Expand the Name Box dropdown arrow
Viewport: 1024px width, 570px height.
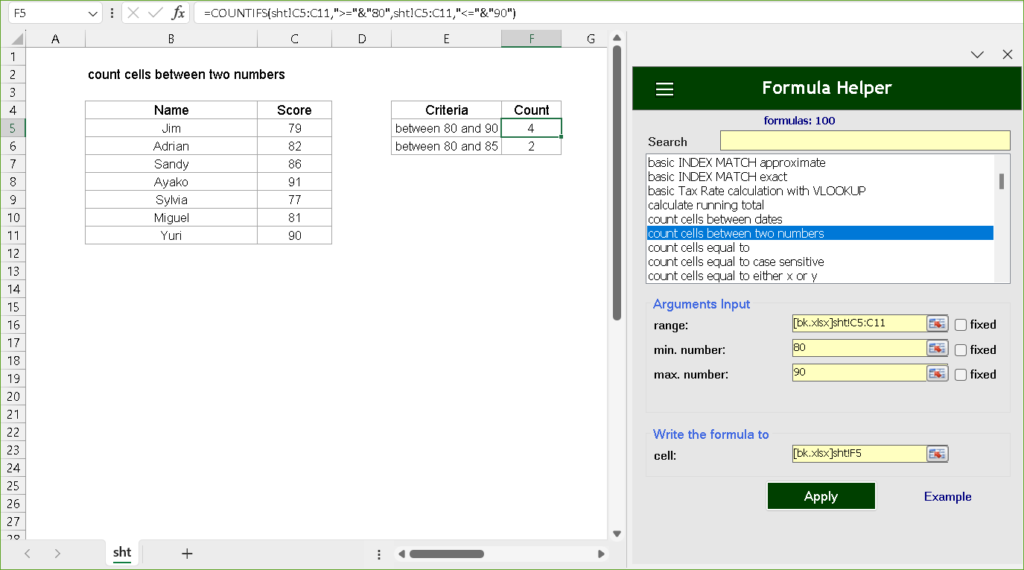coord(92,13)
